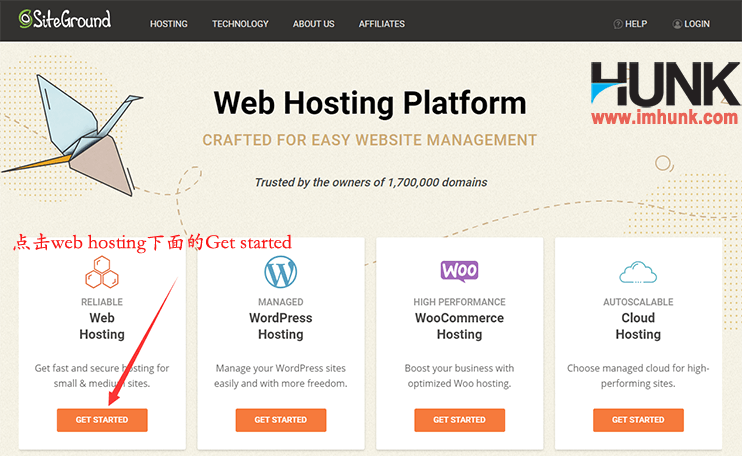Click the Cloud Hosting cloud icon
Image resolution: width=742 pixels, height=456 pixels.
point(638,272)
